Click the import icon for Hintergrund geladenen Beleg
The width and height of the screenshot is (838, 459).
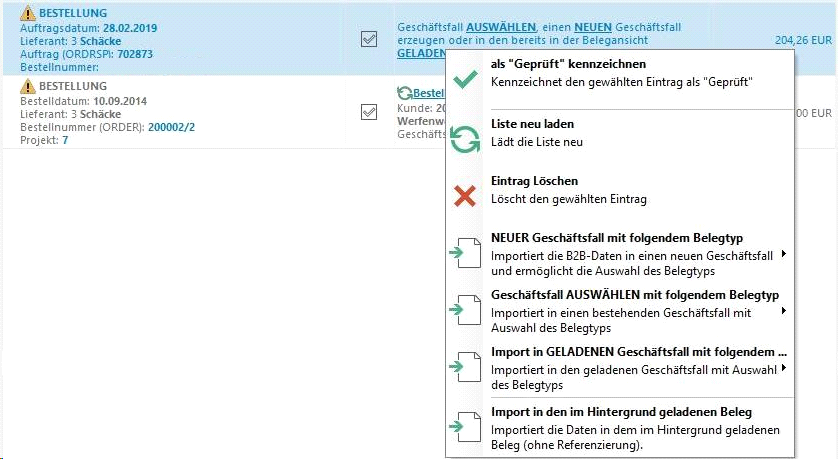[465, 427]
